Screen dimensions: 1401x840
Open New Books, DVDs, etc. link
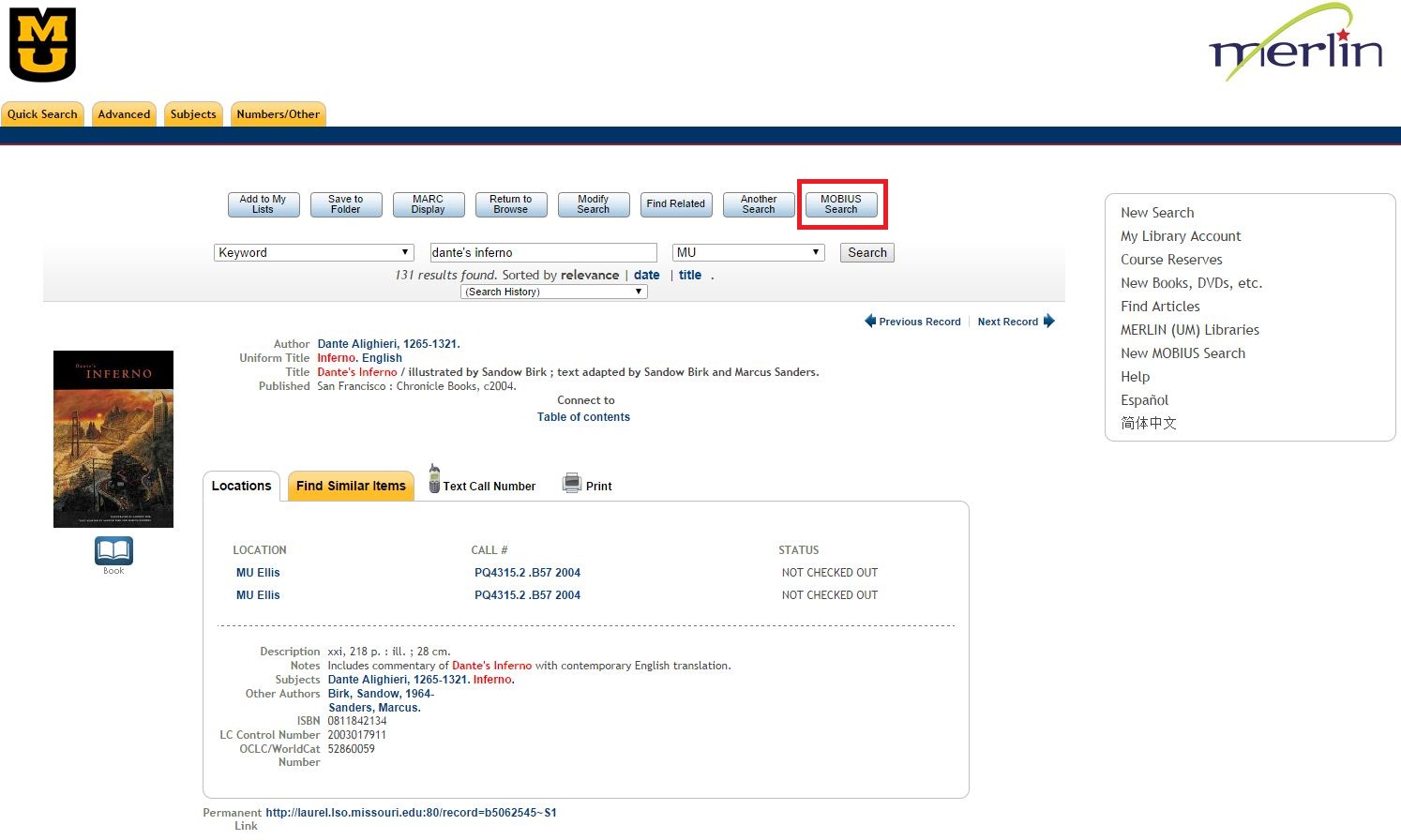tap(1191, 283)
